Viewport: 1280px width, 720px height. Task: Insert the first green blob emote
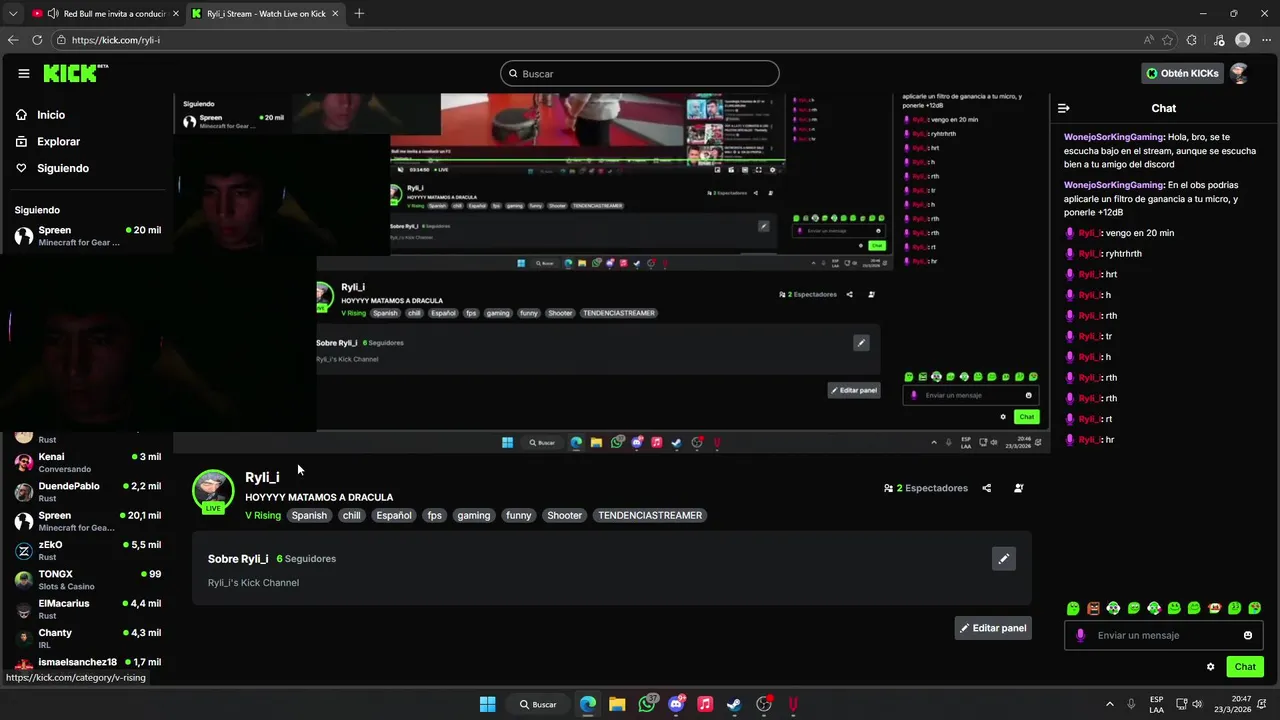coord(1073,608)
